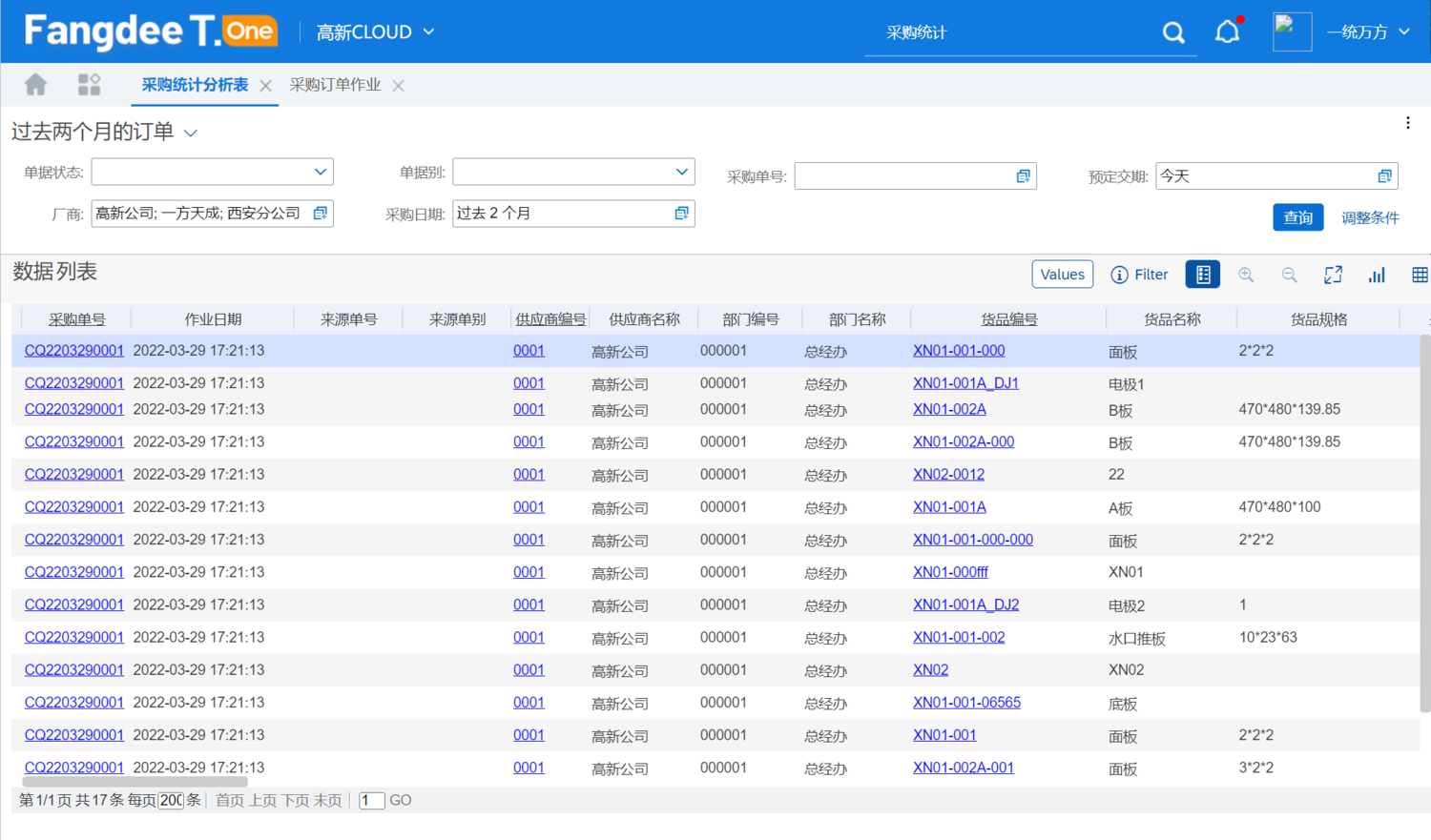Toggle the Values display option
The image size is (1431, 840).
[1062, 274]
